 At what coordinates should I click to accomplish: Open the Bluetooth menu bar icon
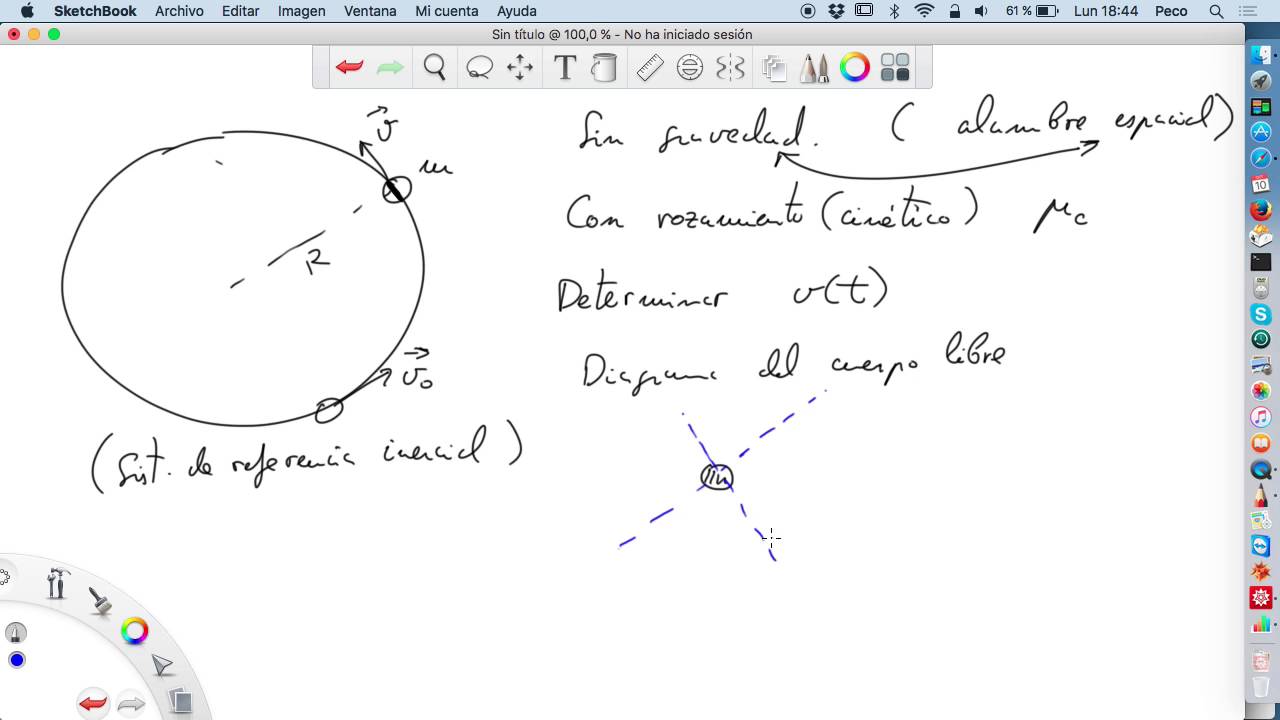coord(895,11)
